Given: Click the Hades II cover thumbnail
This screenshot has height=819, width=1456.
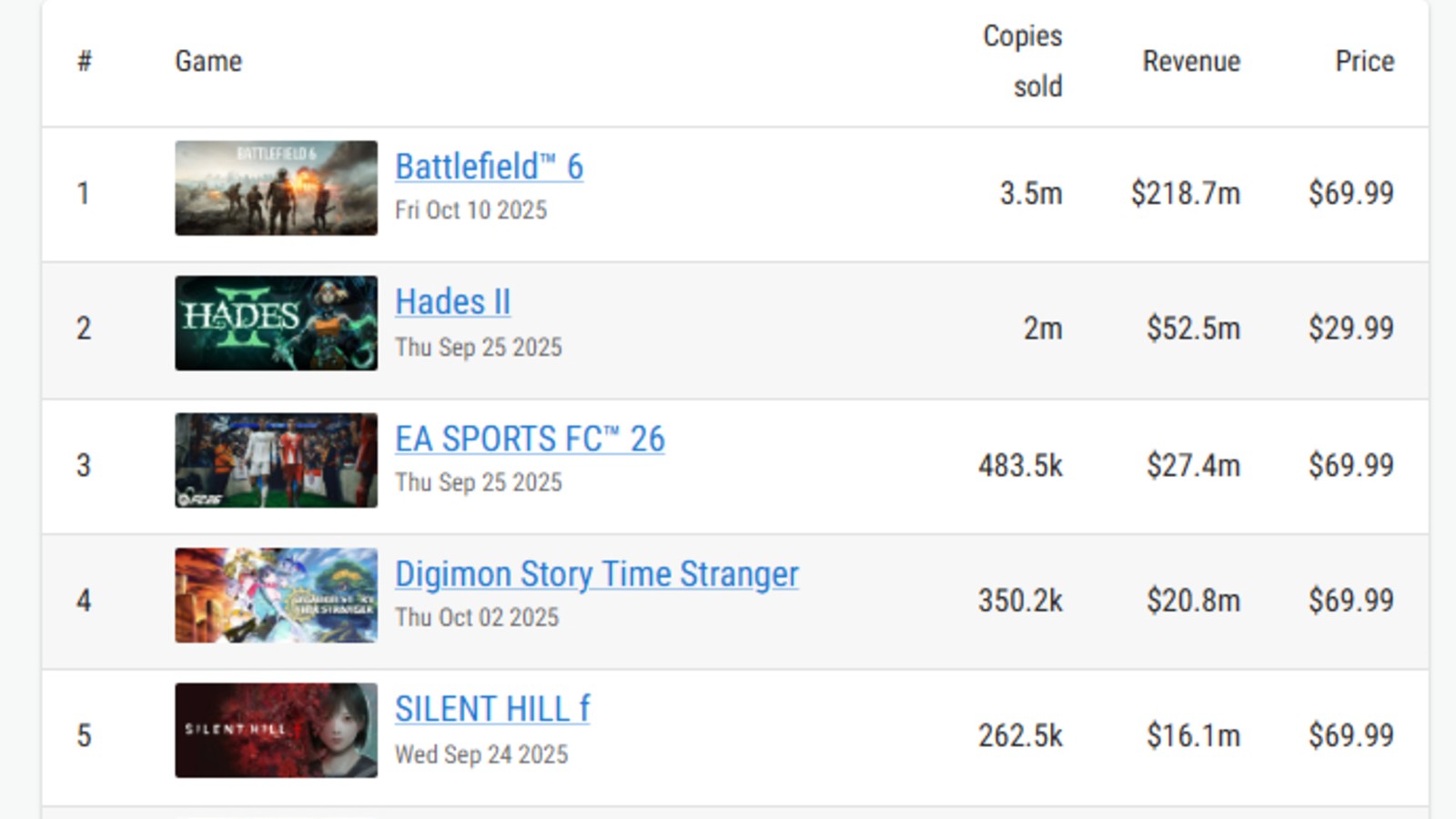Looking at the screenshot, I should 276,323.
